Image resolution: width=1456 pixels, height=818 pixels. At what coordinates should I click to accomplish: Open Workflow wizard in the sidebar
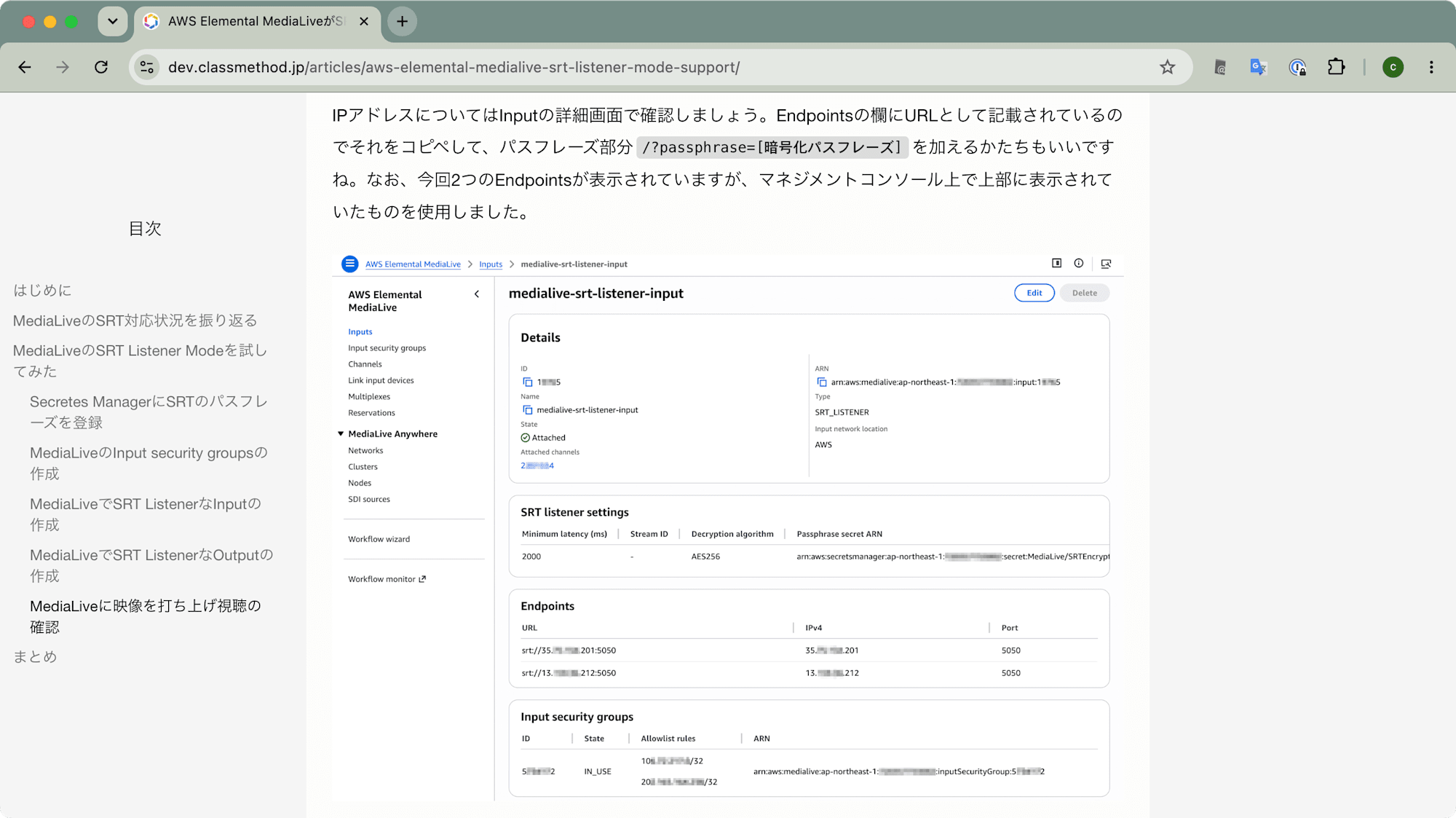tap(379, 539)
